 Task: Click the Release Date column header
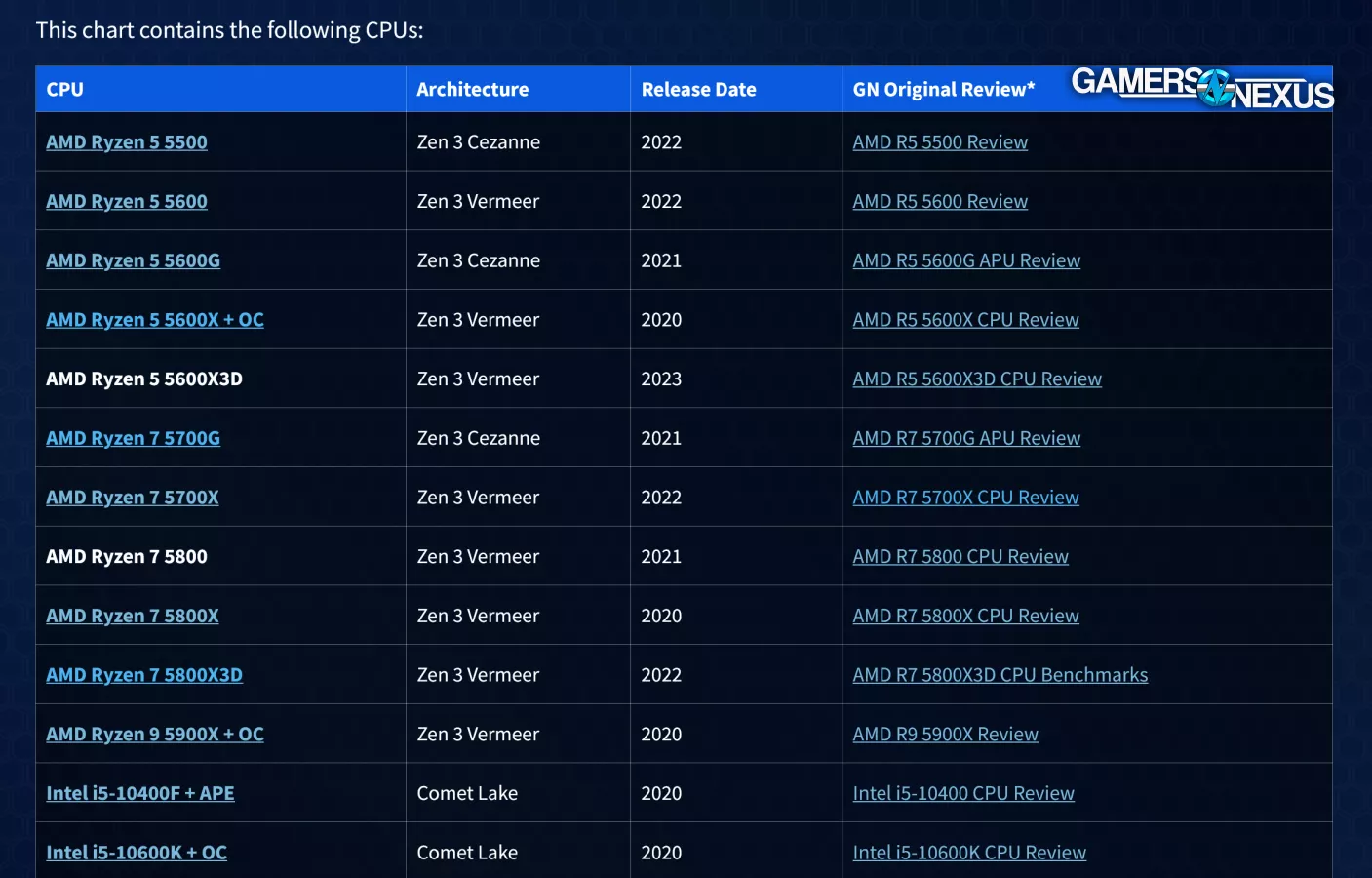(698, 90)
